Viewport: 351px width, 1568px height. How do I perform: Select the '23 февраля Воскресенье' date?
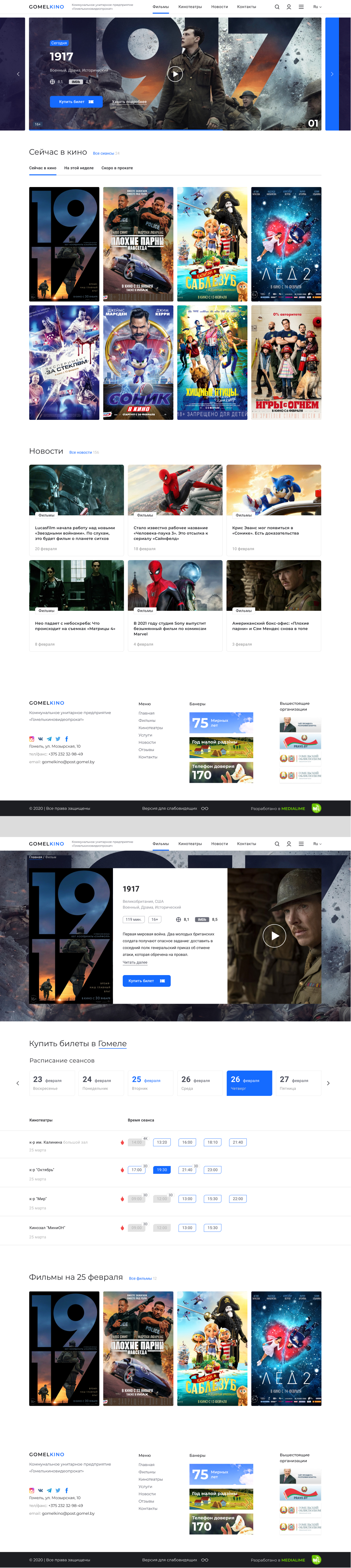coord(52,1083)
